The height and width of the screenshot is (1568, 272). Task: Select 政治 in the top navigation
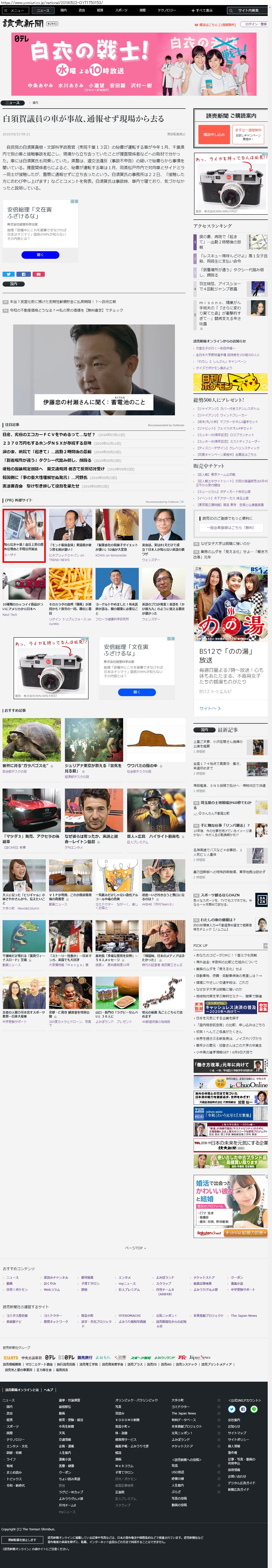[x=82, y=10]
